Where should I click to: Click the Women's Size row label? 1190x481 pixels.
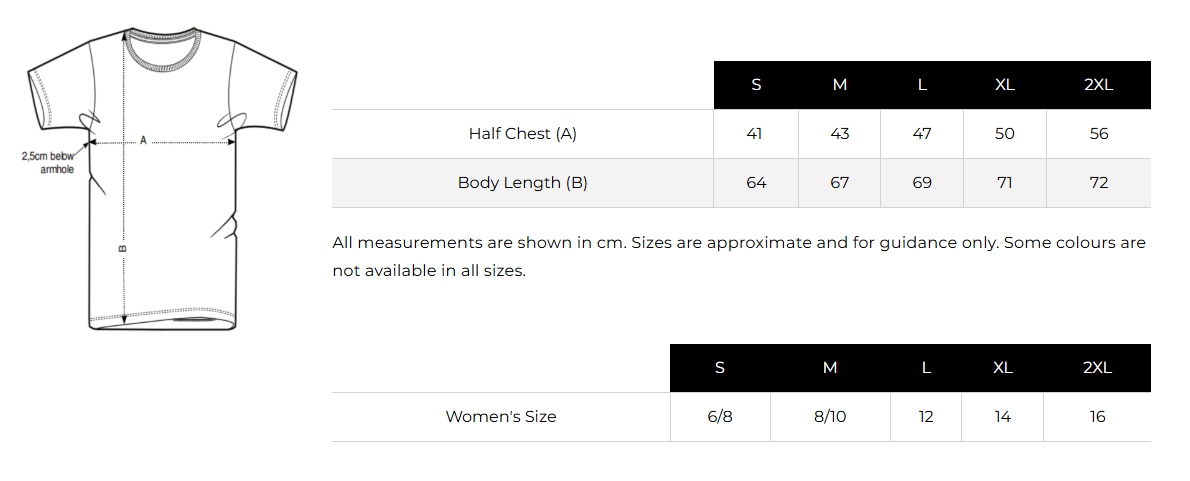tap(501, 417)
